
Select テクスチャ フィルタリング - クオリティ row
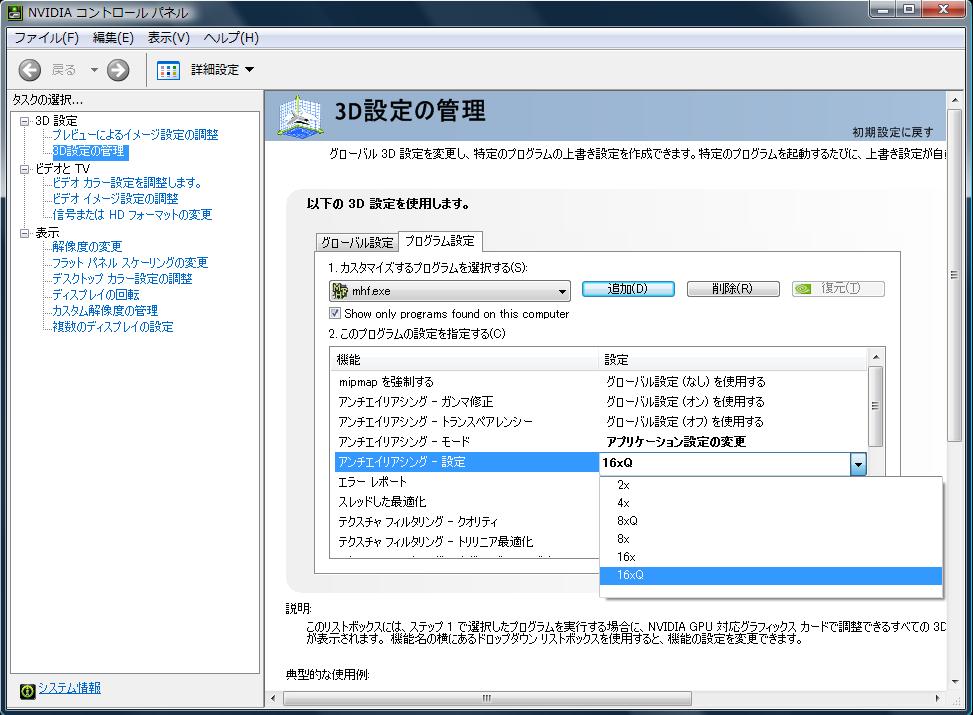click(x=467, y=521)
